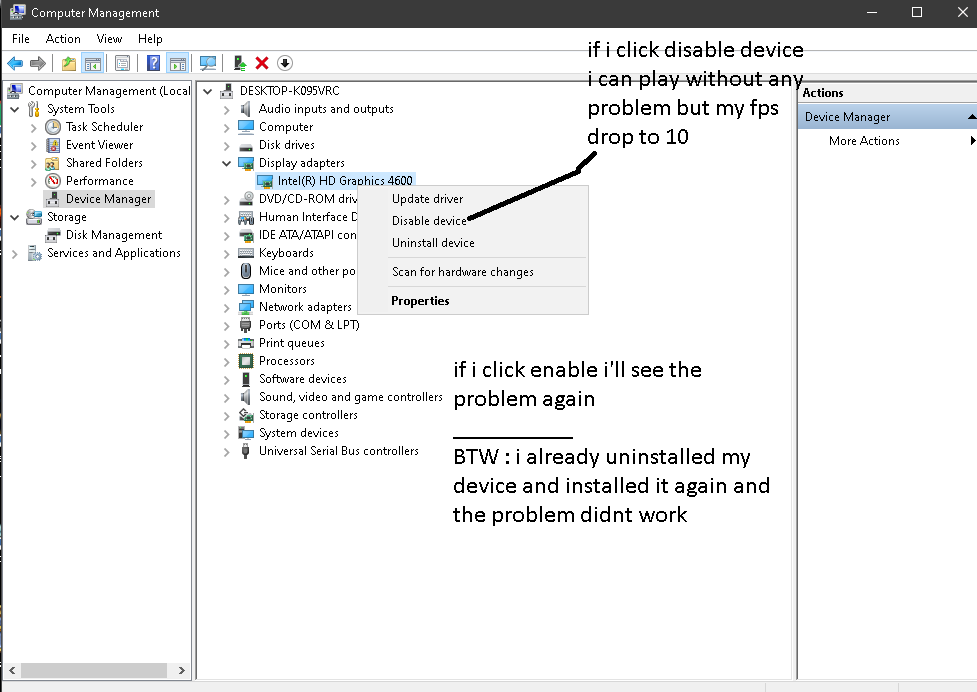
Task: Expand the Task Scheduler node
Action: [x=34, y=128]
